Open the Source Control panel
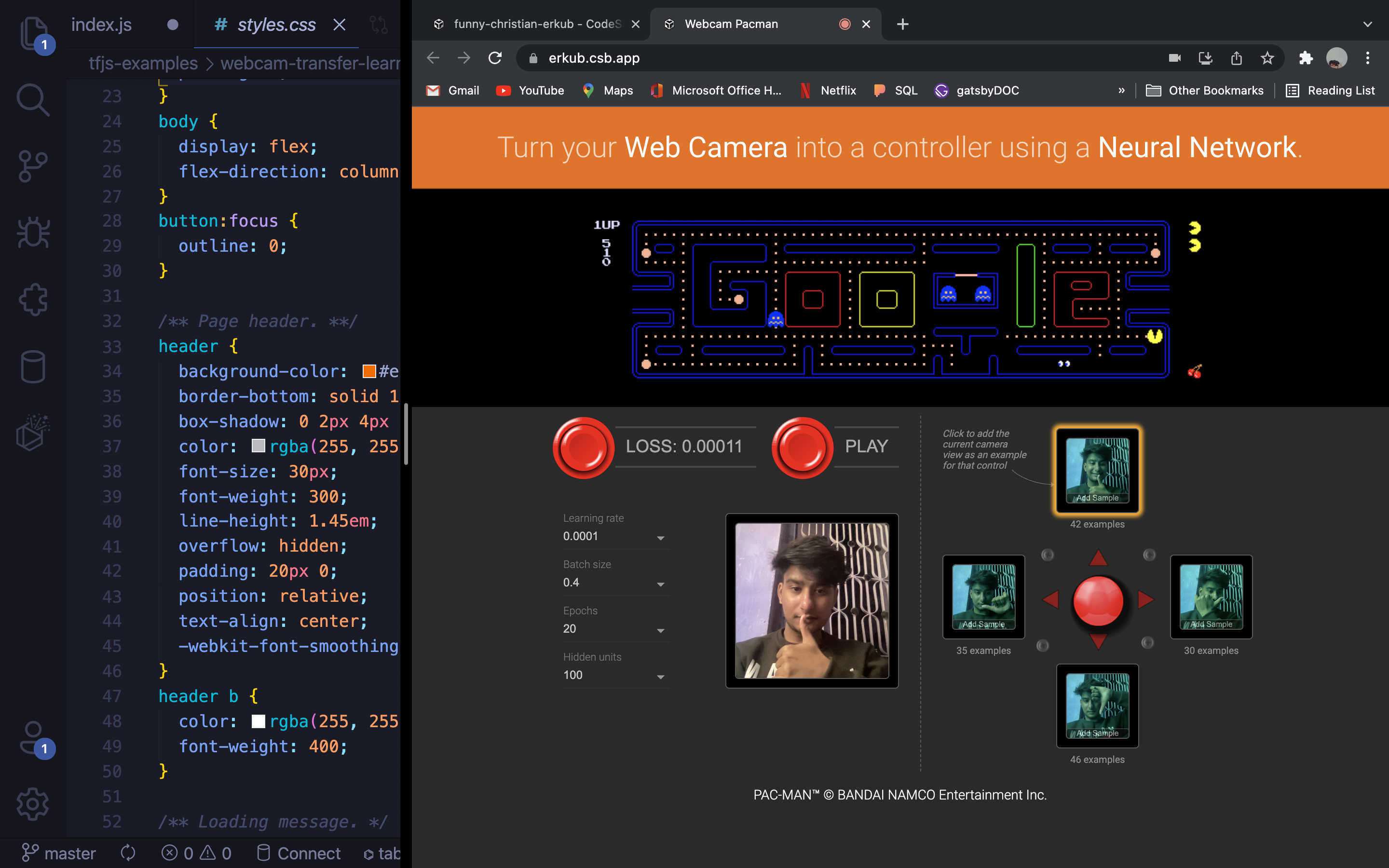Screen dimensions: 1389x868 pos(33,165)
